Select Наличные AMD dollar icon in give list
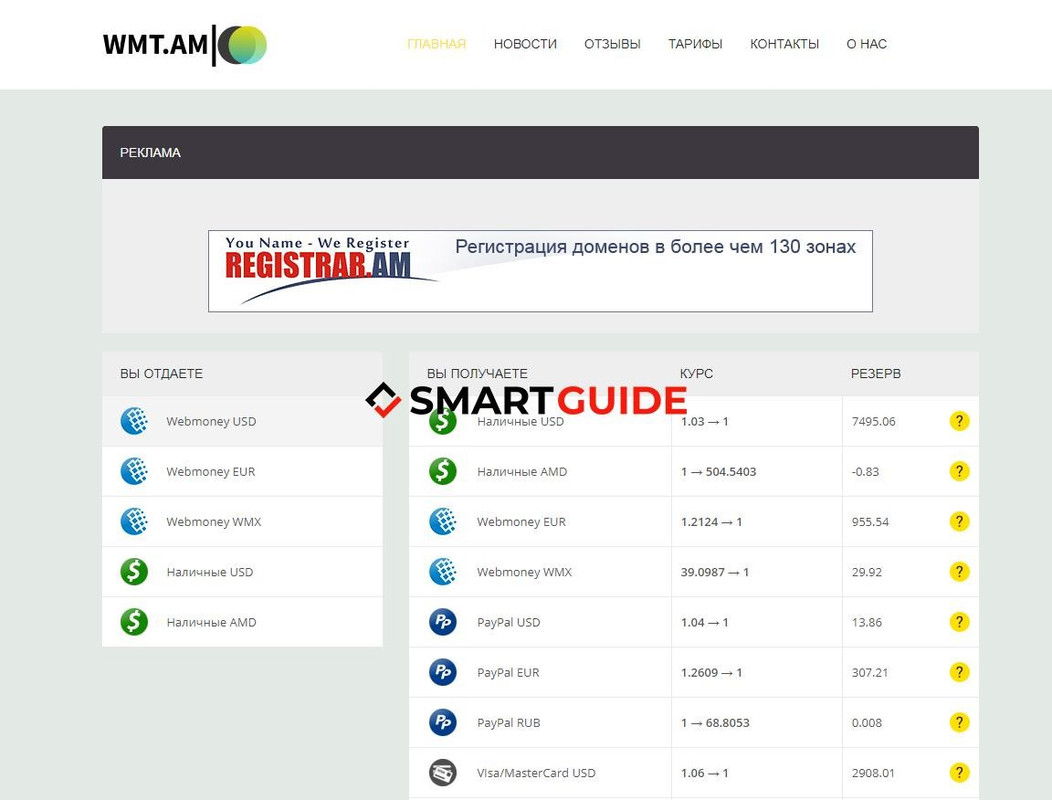The height and width of the screenshot is (800, 1052). point(134,622)
